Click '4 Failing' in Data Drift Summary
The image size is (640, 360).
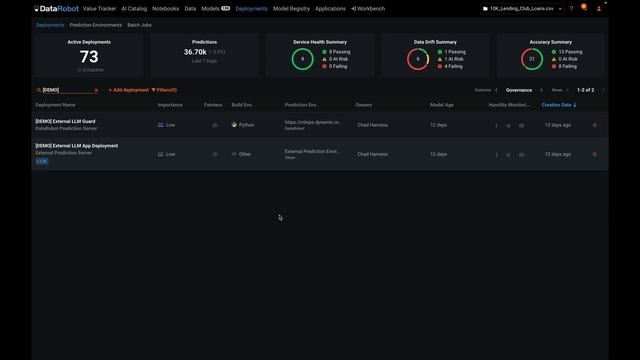pos(453,66)
